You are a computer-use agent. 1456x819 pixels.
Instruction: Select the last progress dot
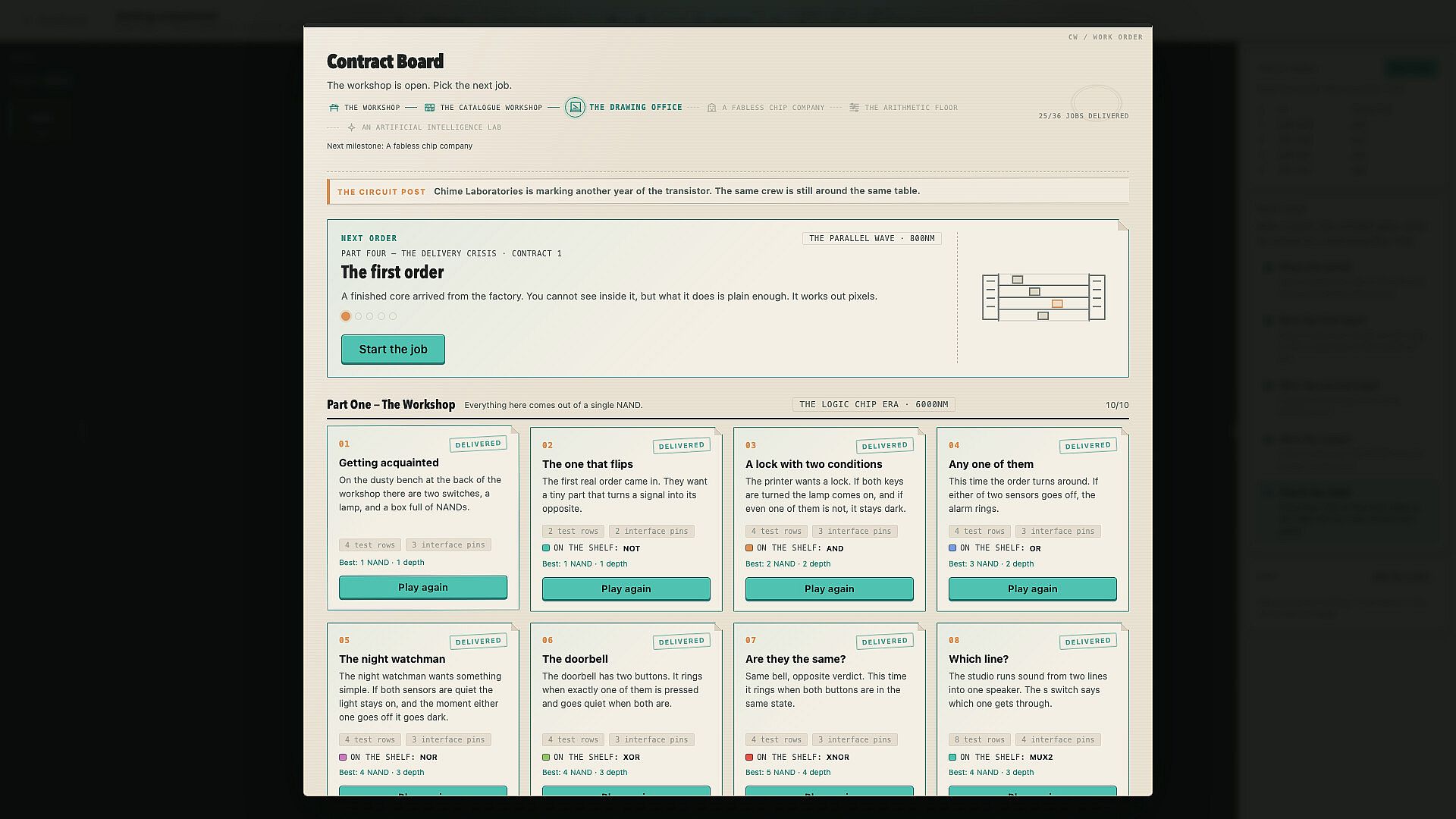393,316
